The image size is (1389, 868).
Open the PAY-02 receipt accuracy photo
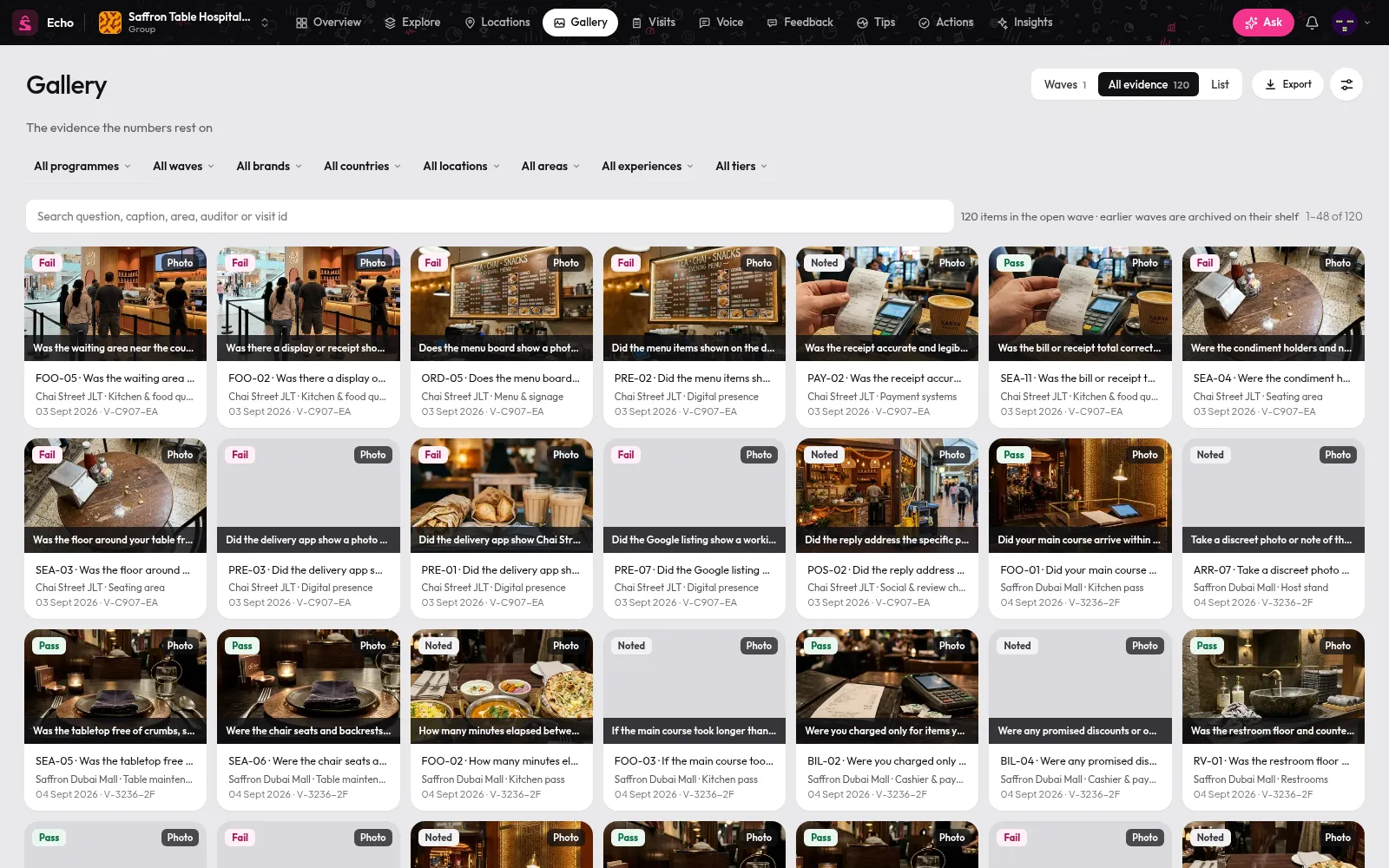click(x=887, y=304)
